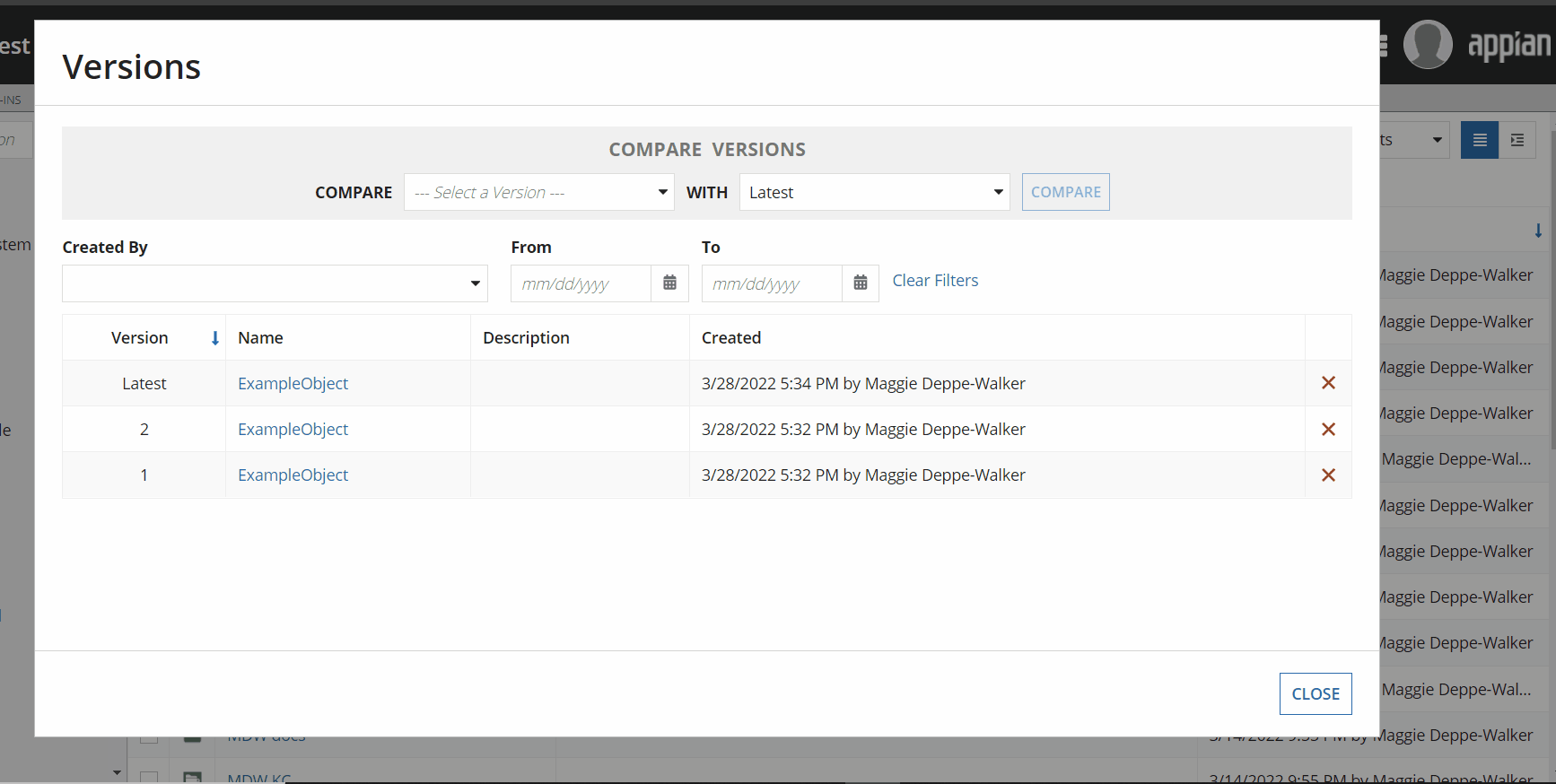This screenshot has height=784, width=1556.
Task: Open background filter dropdown ending in 'ts'
Action: coord(1414,140)
